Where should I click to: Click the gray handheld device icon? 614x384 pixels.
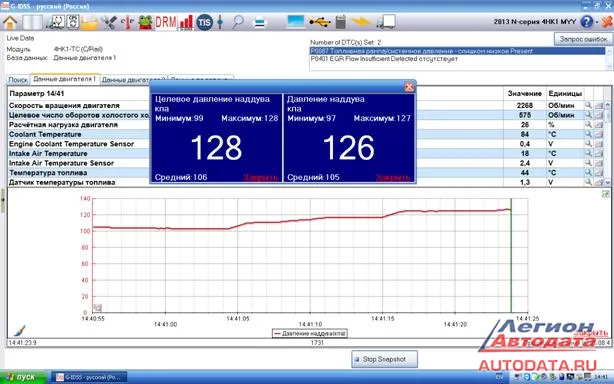[340, 22]
